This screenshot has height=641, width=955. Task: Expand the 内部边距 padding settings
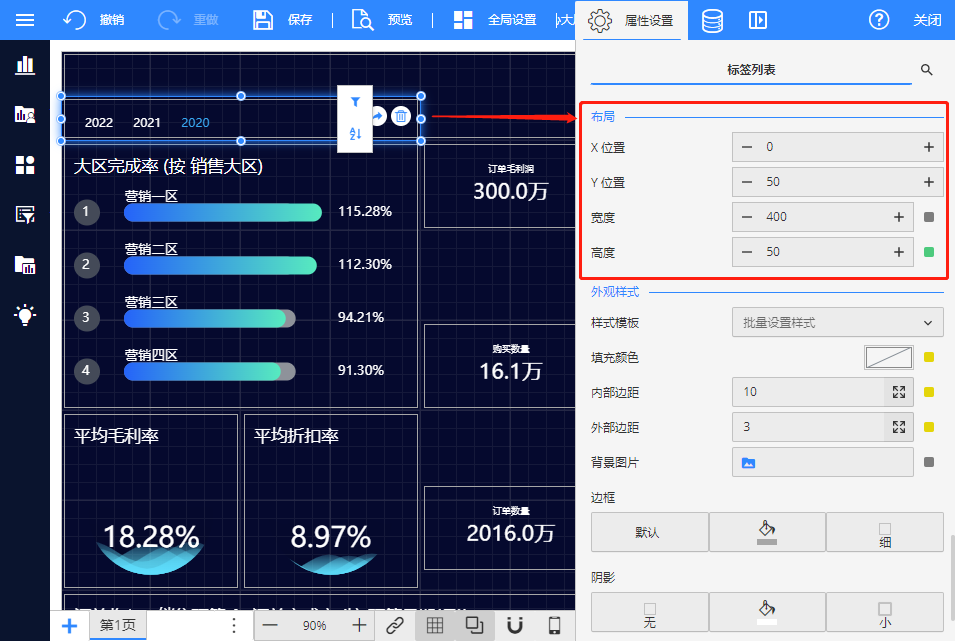pos(898,392)
